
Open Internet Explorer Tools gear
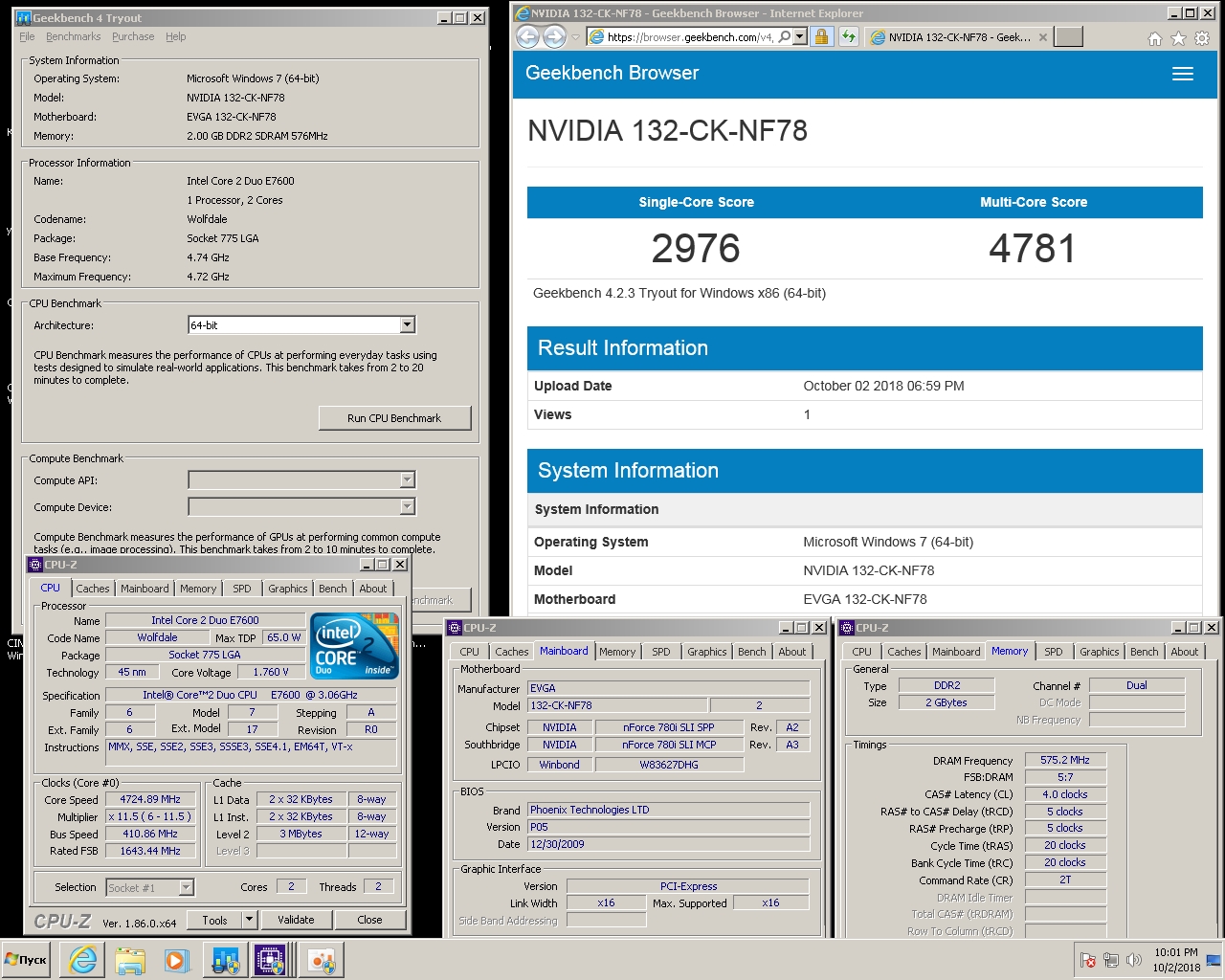[x=1202, y=38]
